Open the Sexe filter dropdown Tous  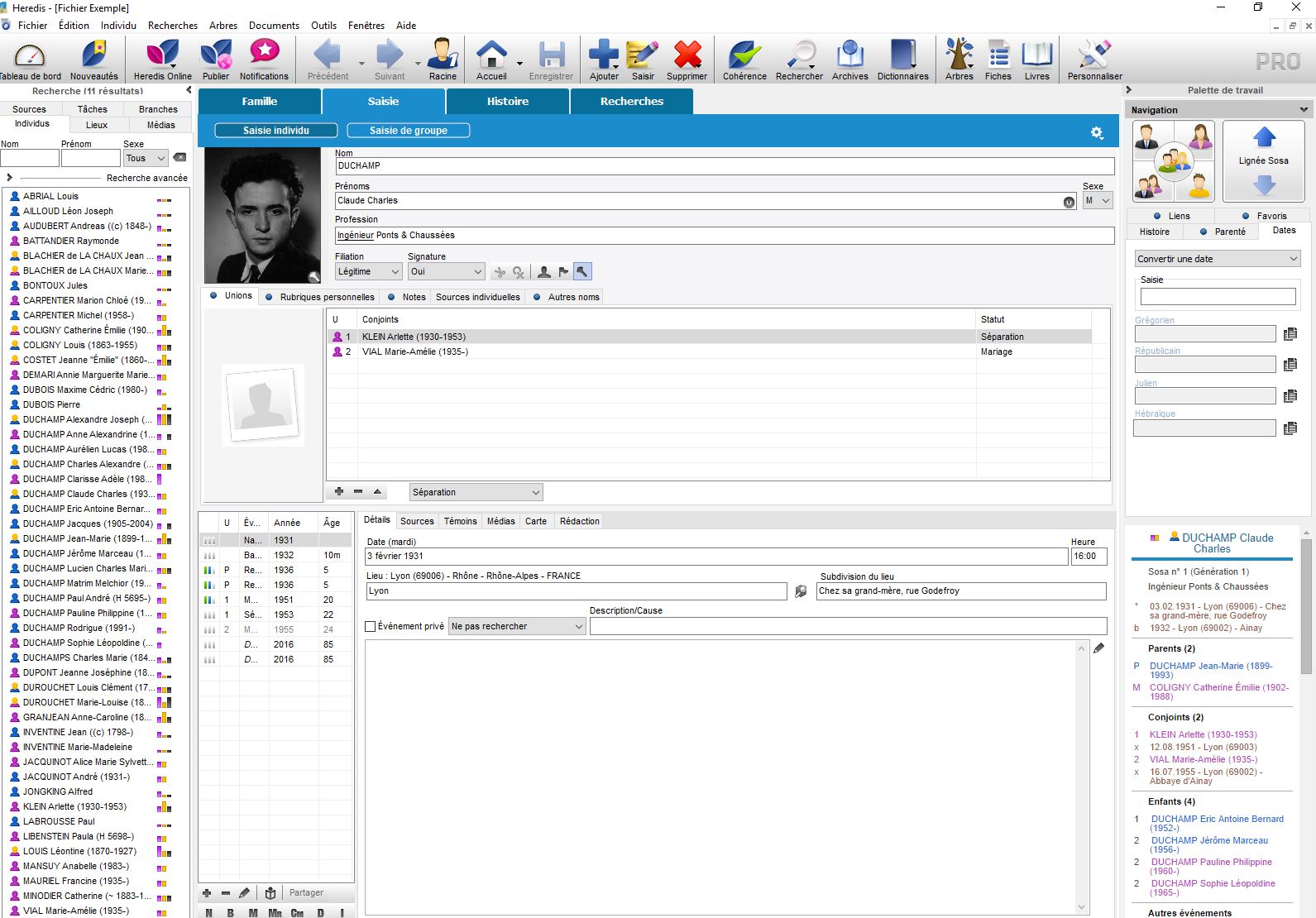click(146, 158)
